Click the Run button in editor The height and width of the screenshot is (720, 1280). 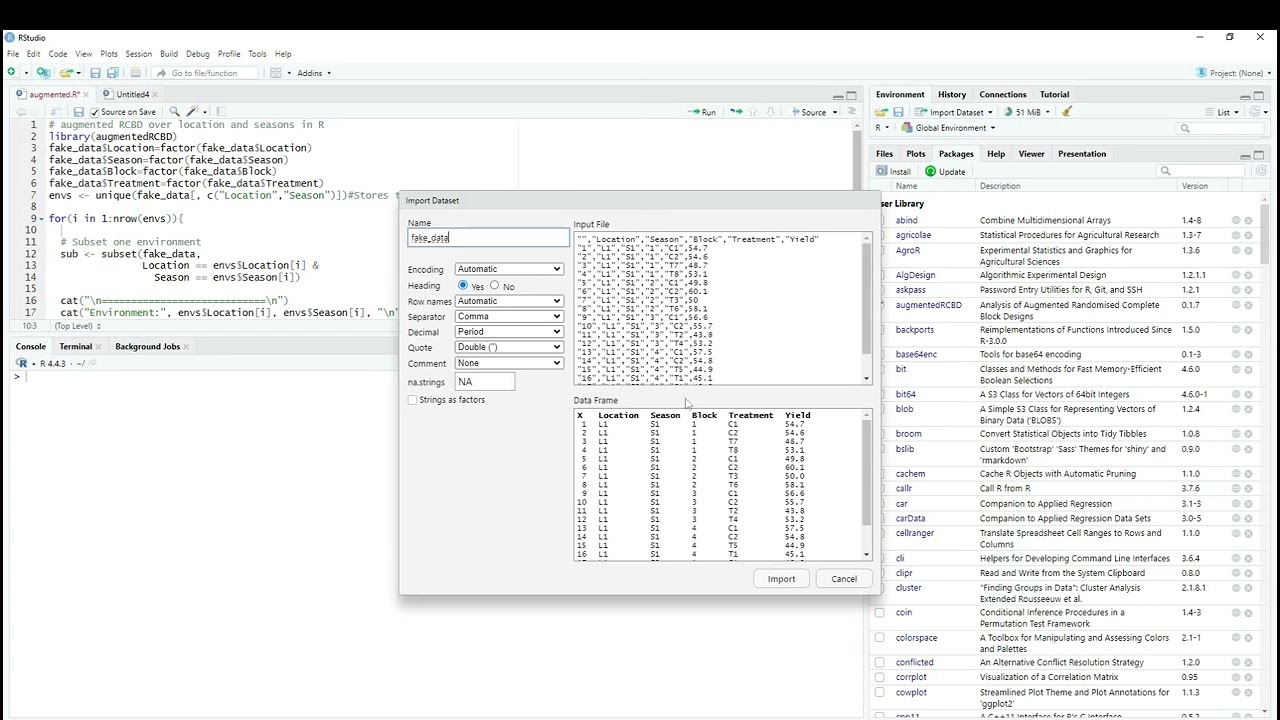[702, 112]
